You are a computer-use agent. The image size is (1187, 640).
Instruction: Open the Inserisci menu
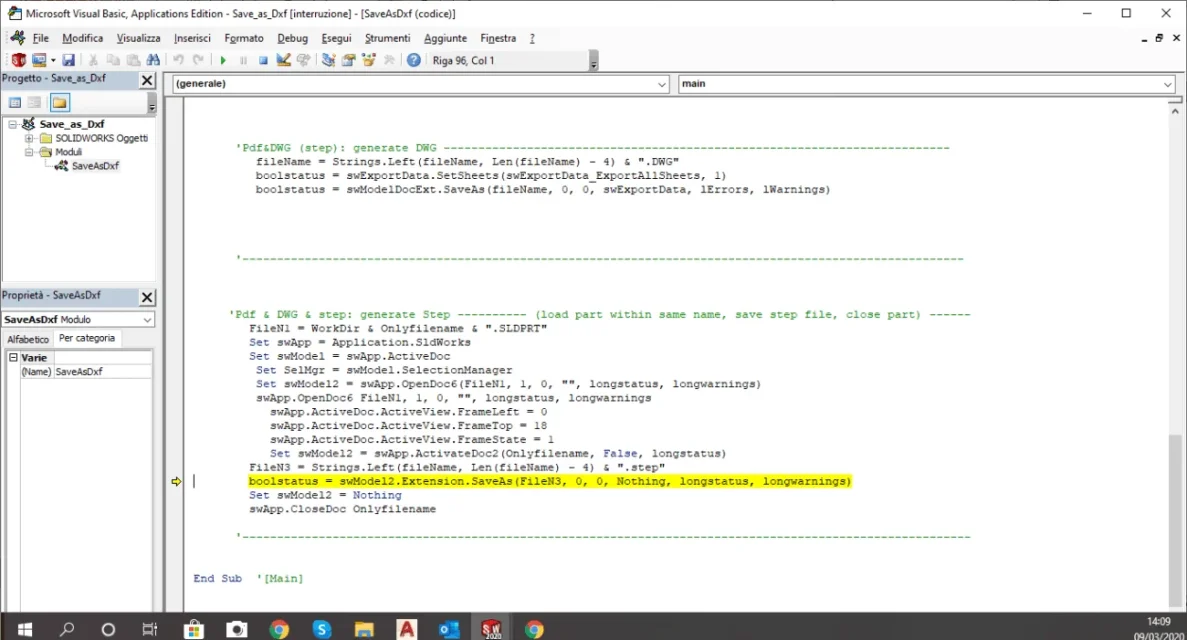[192, 38]
